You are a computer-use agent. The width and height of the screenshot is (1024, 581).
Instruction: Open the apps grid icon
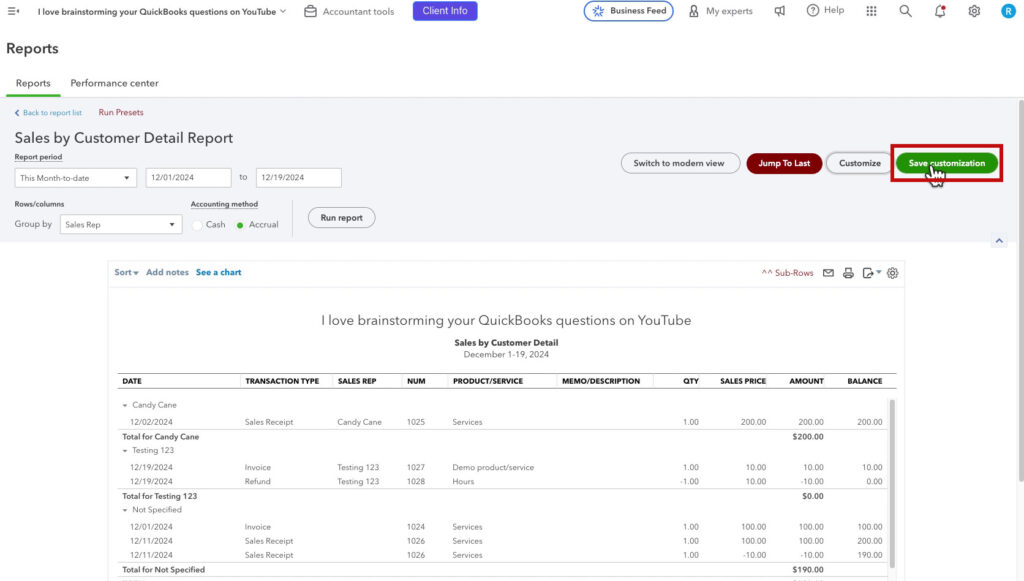(871, 11)
